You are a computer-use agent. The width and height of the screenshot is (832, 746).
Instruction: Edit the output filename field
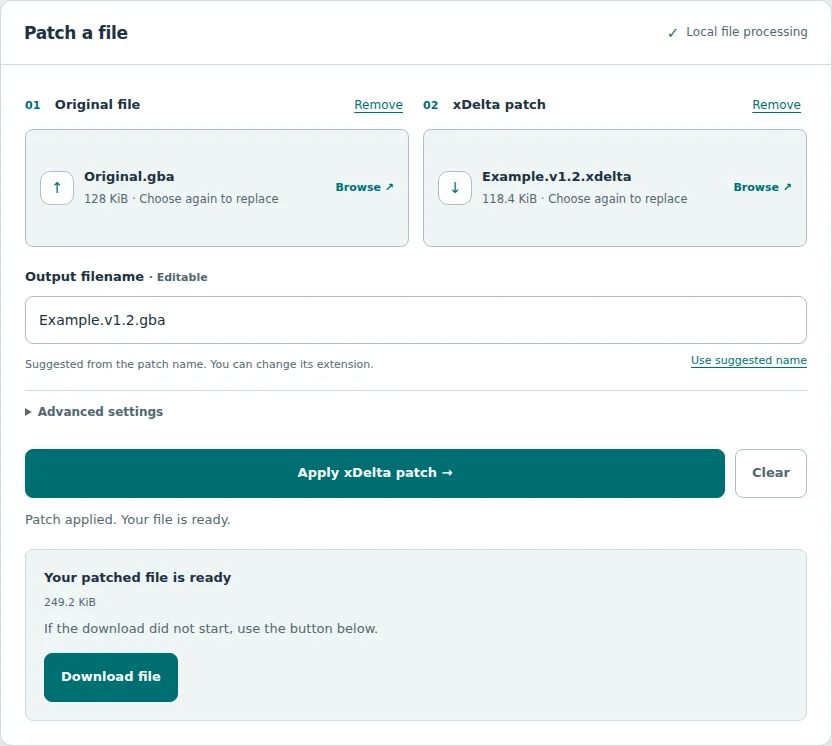click(415, 320)
